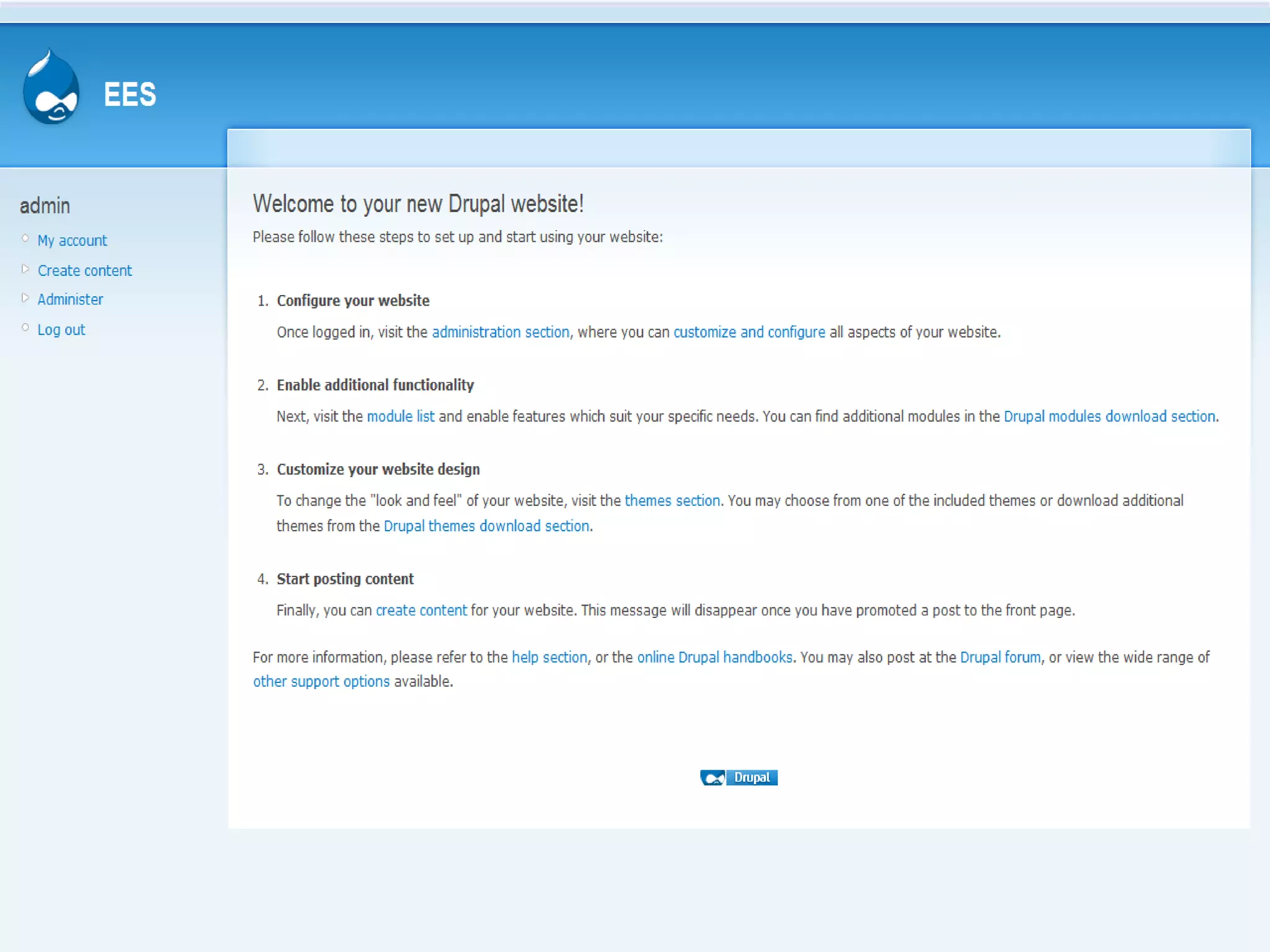Open the themes section link

[672, 501]
